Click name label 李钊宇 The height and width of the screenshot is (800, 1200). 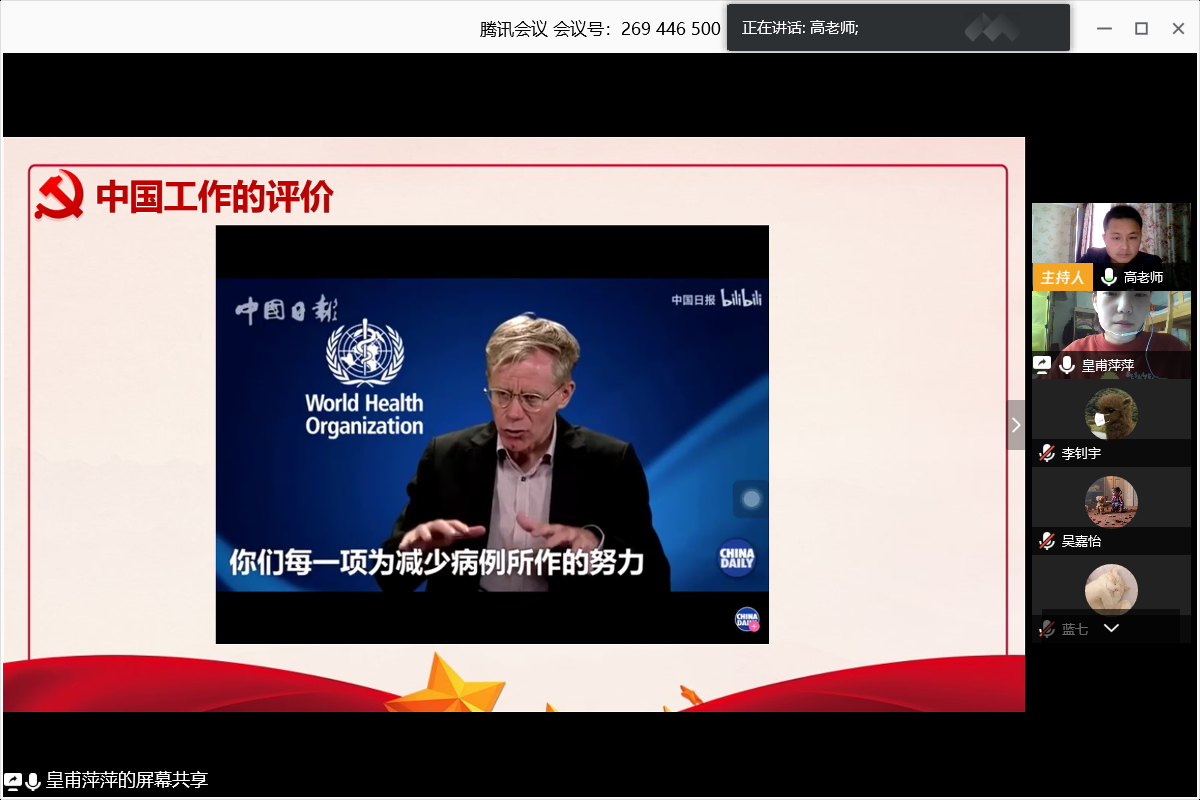(x=1081, y=453)
